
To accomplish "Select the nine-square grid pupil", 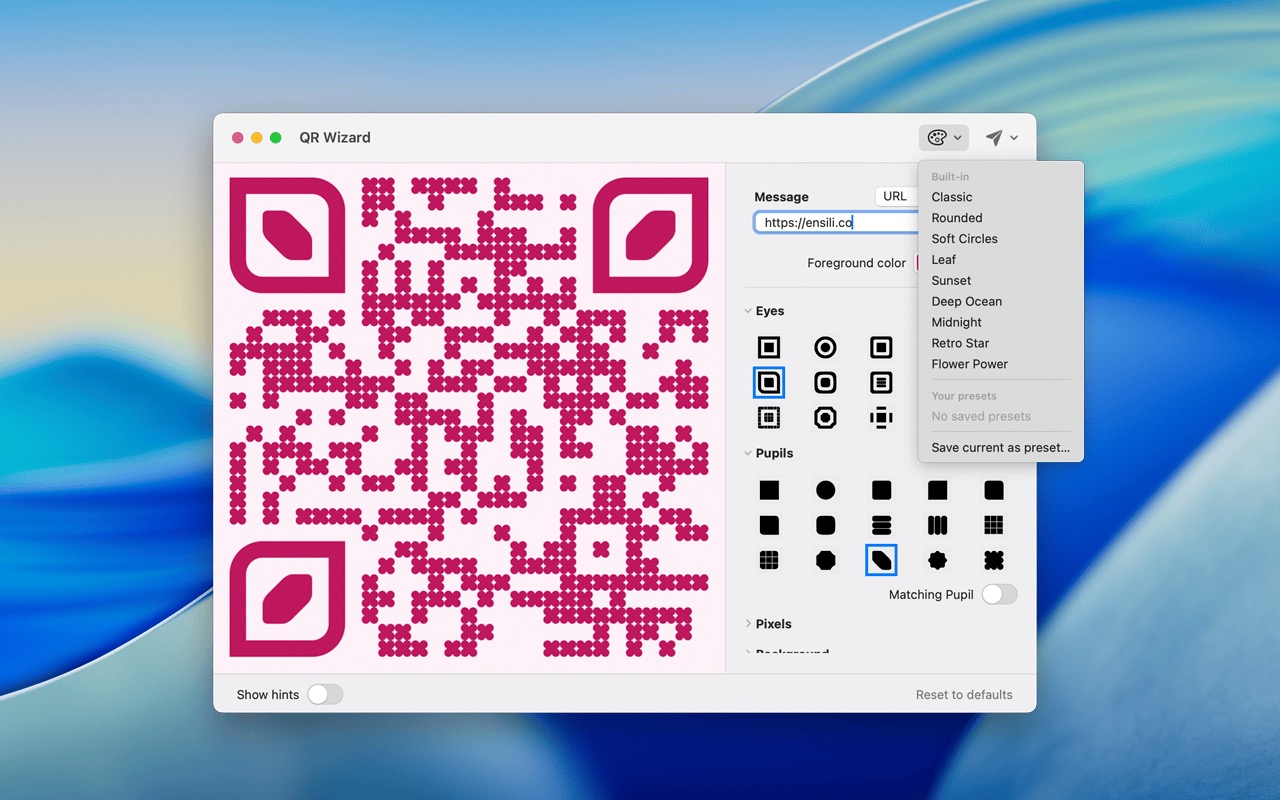I will (993, 525).
